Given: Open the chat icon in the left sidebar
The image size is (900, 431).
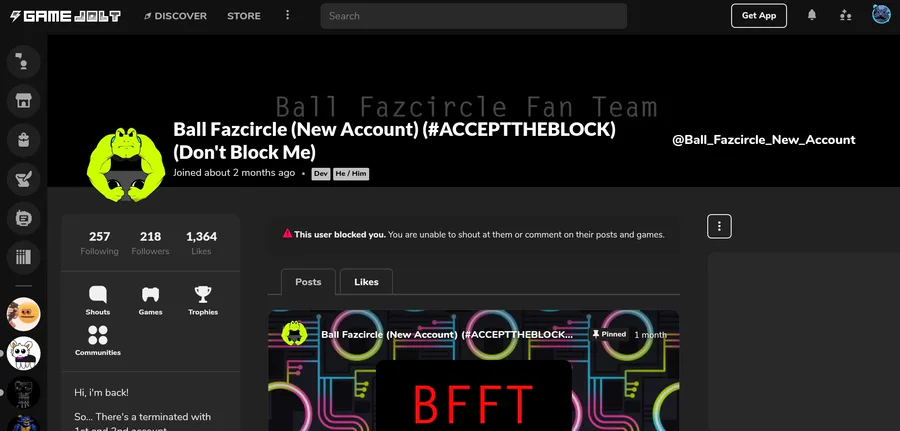Looking at the screenshot, I should point(24,62).
